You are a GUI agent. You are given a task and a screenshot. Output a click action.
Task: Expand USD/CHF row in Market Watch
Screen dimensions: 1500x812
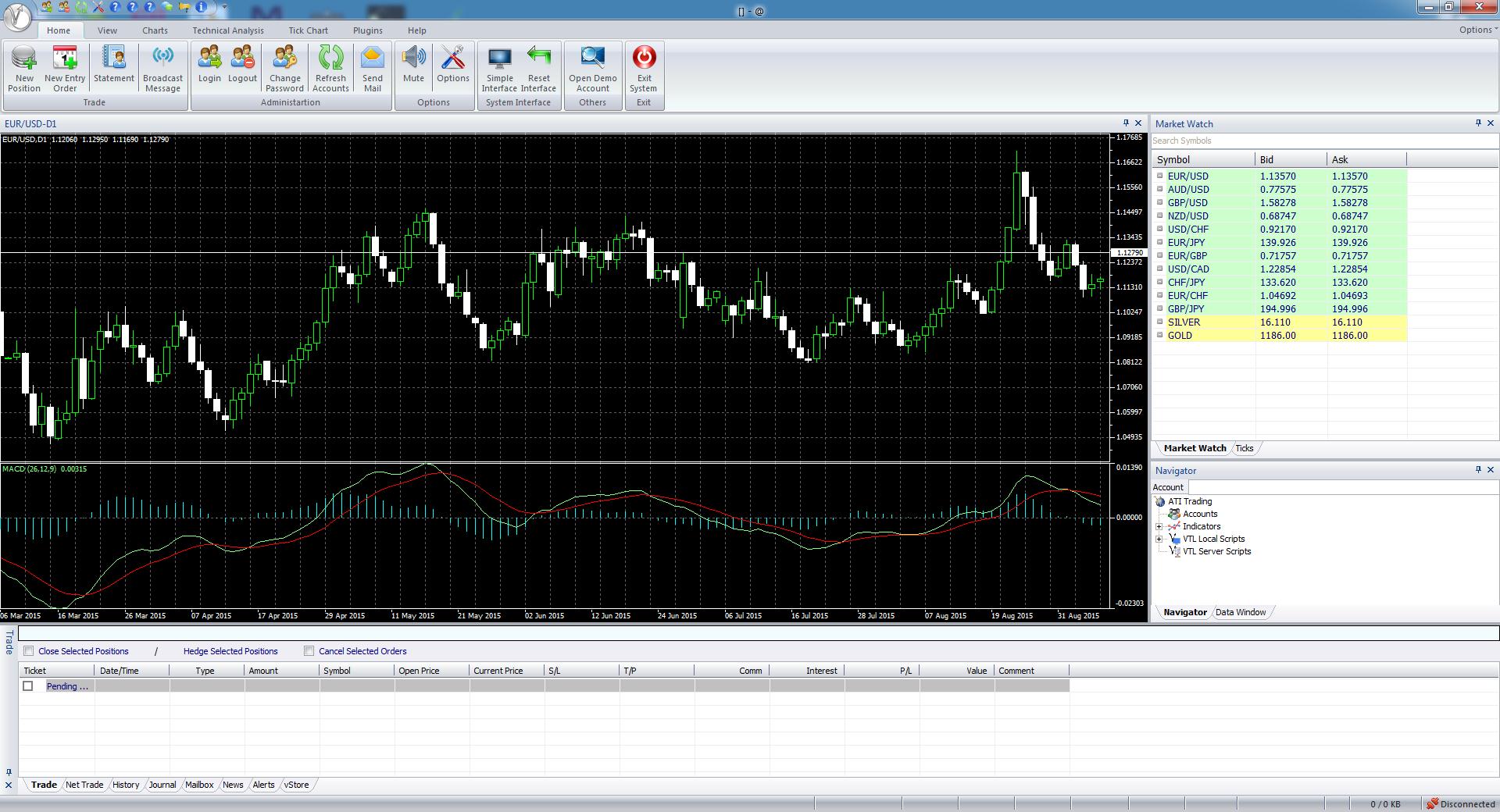[1160, 229]
